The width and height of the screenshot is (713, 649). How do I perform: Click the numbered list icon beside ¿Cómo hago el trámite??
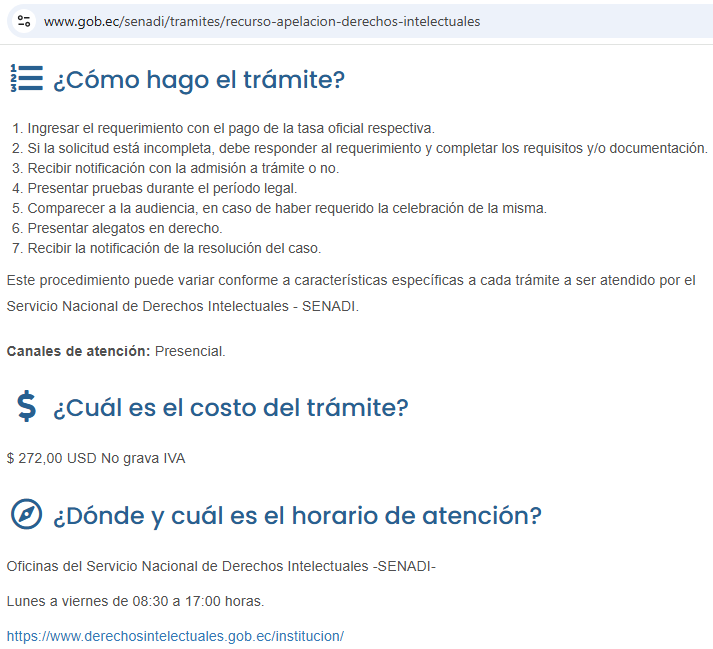click(x=26, y=79)
